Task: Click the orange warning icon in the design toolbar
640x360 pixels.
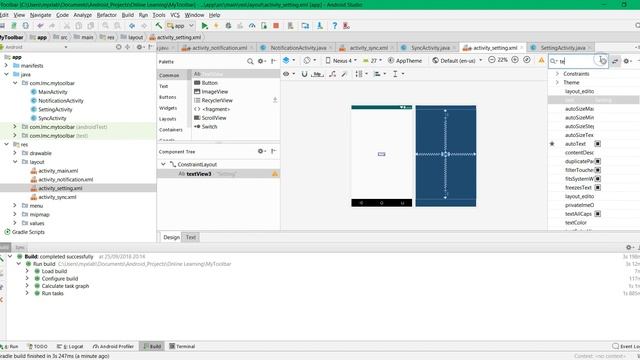Action: pyautogui.click(x=541, y=60)
